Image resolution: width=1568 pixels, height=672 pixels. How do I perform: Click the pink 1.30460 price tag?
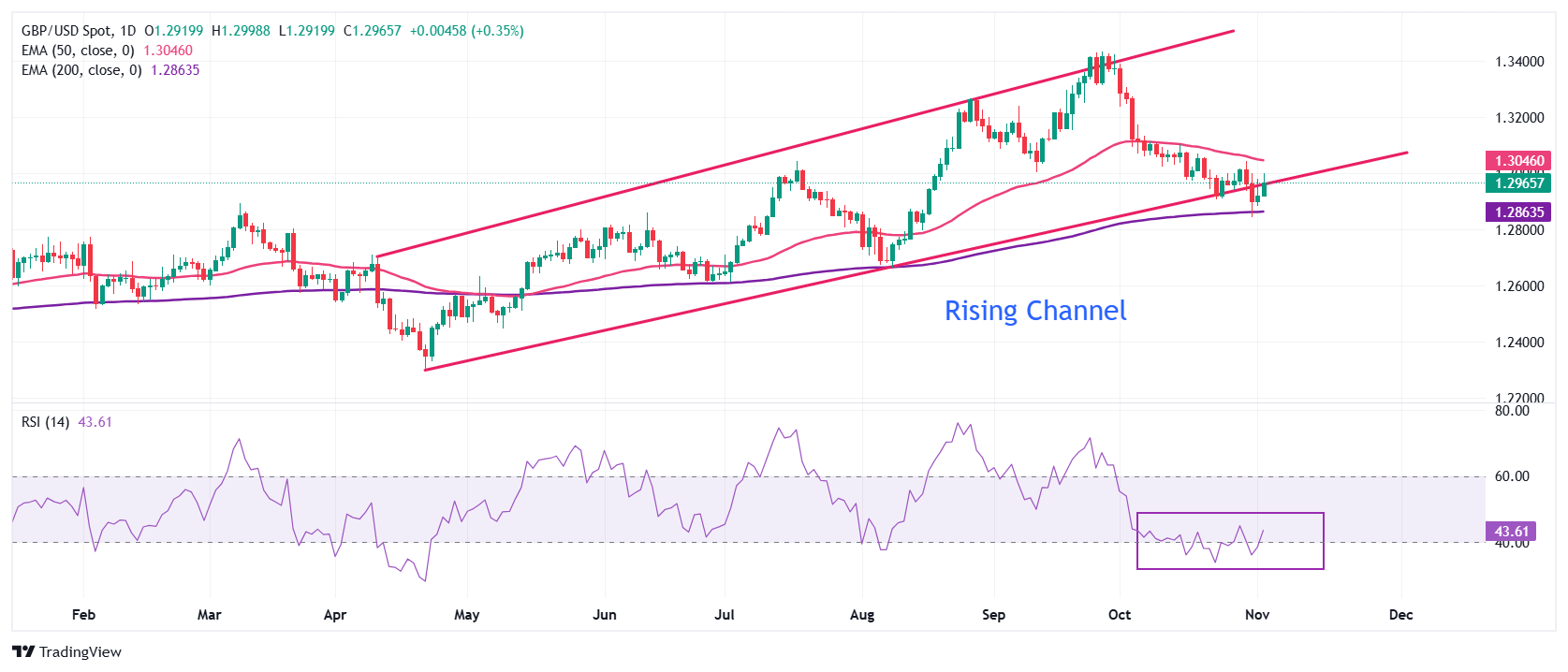coord(1517,161)
